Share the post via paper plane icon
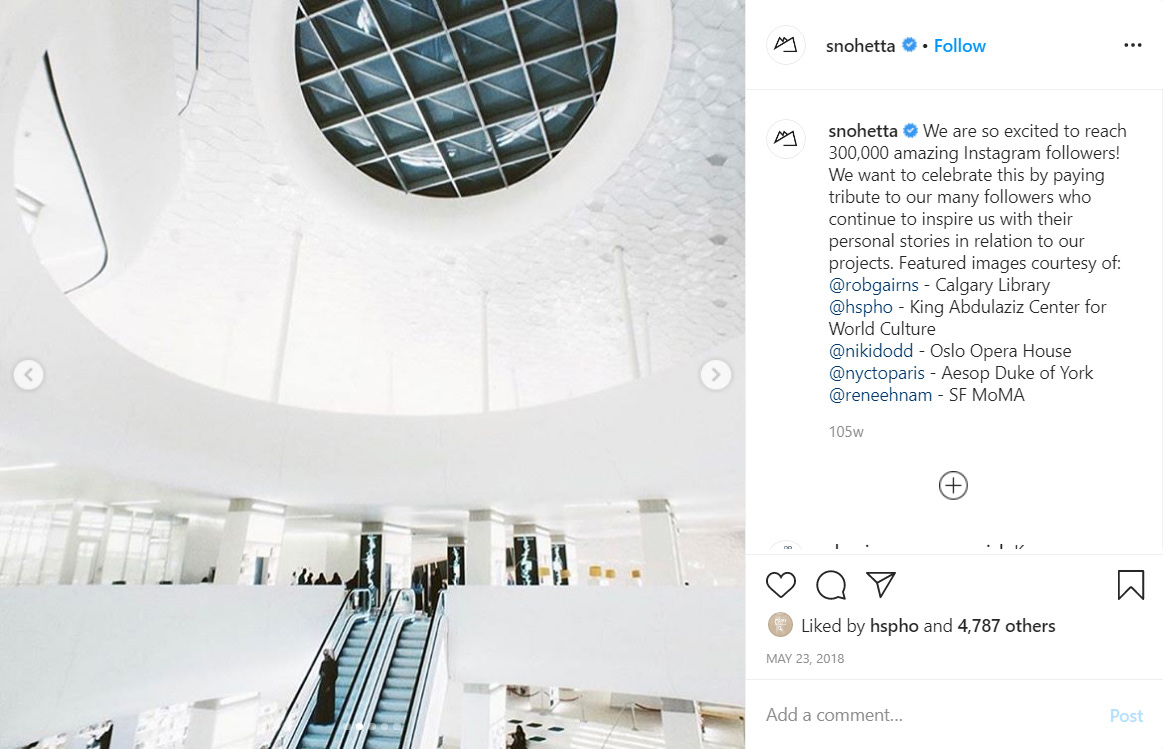The image size is (1163, 749). (x=880, y=585)
